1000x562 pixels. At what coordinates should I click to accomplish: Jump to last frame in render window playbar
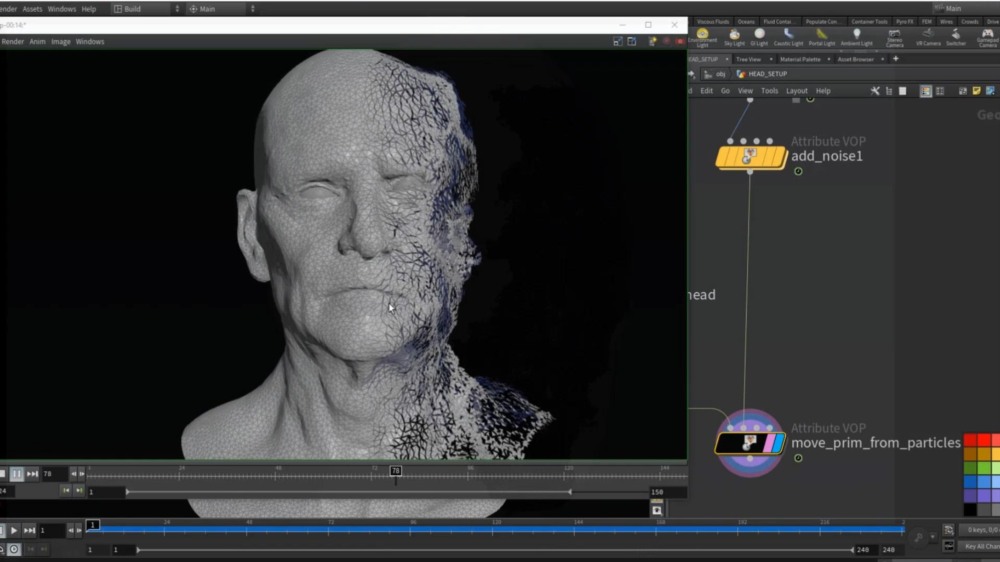pyautogui.click(x=32, y=474)
